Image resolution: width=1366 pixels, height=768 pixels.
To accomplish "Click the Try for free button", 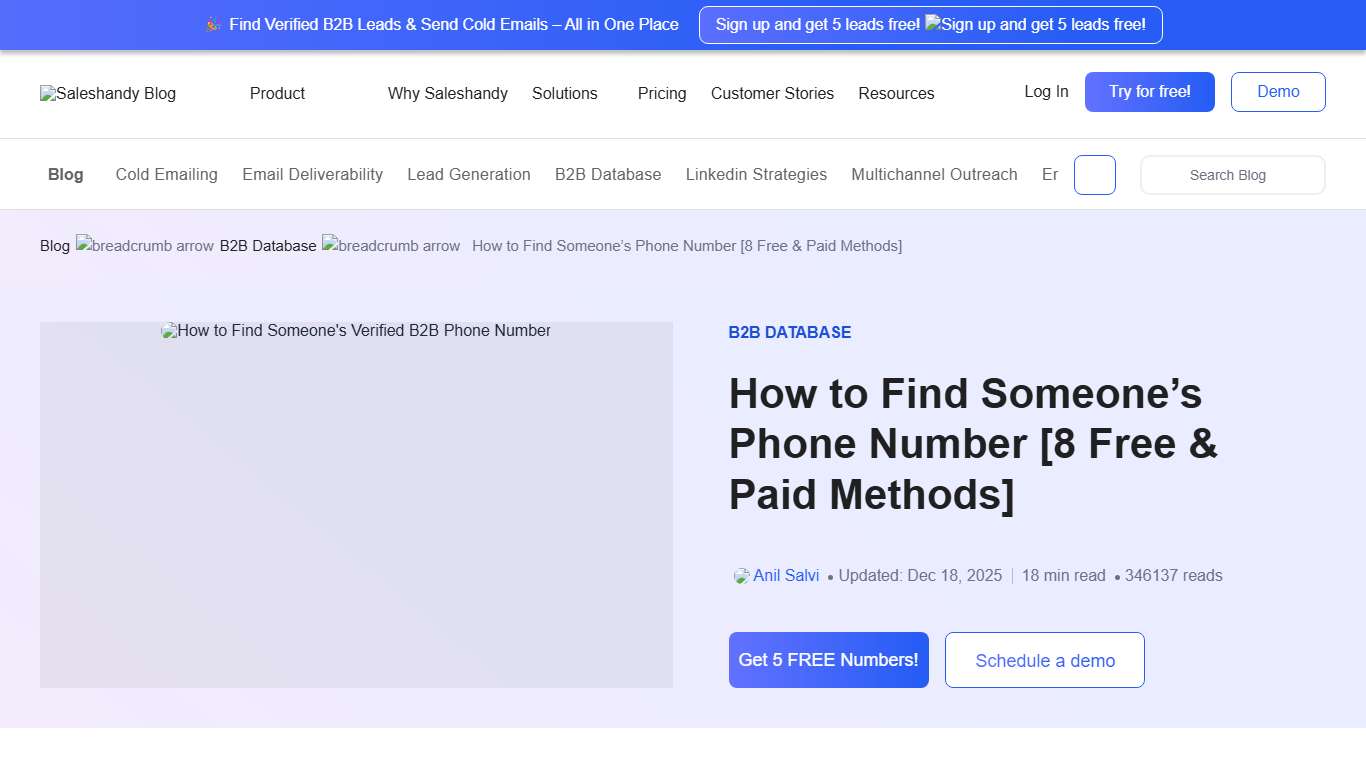I will (x=1149, y=91).
